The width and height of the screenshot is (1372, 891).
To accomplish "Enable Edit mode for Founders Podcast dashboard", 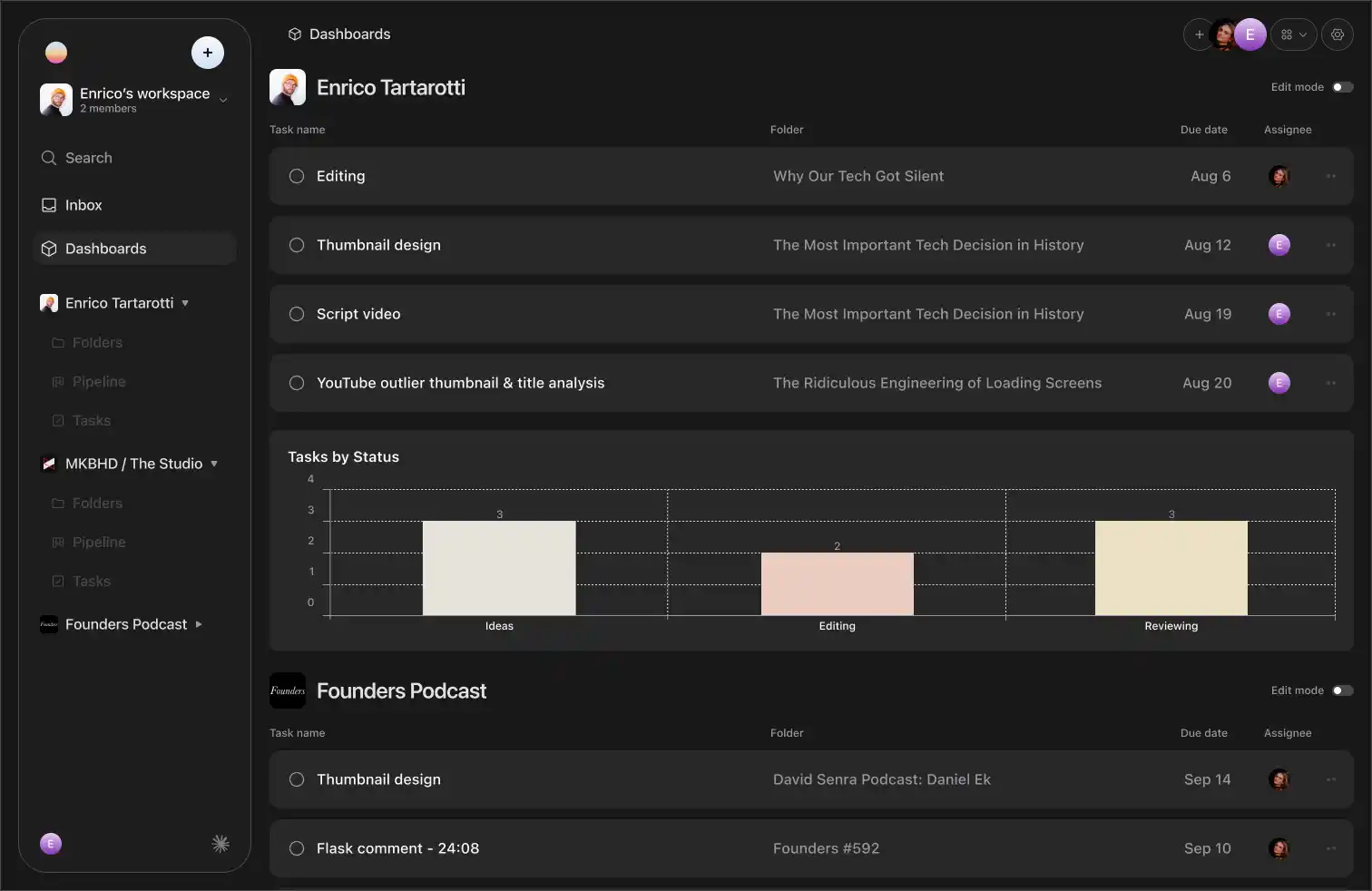I will [1342, 690].
